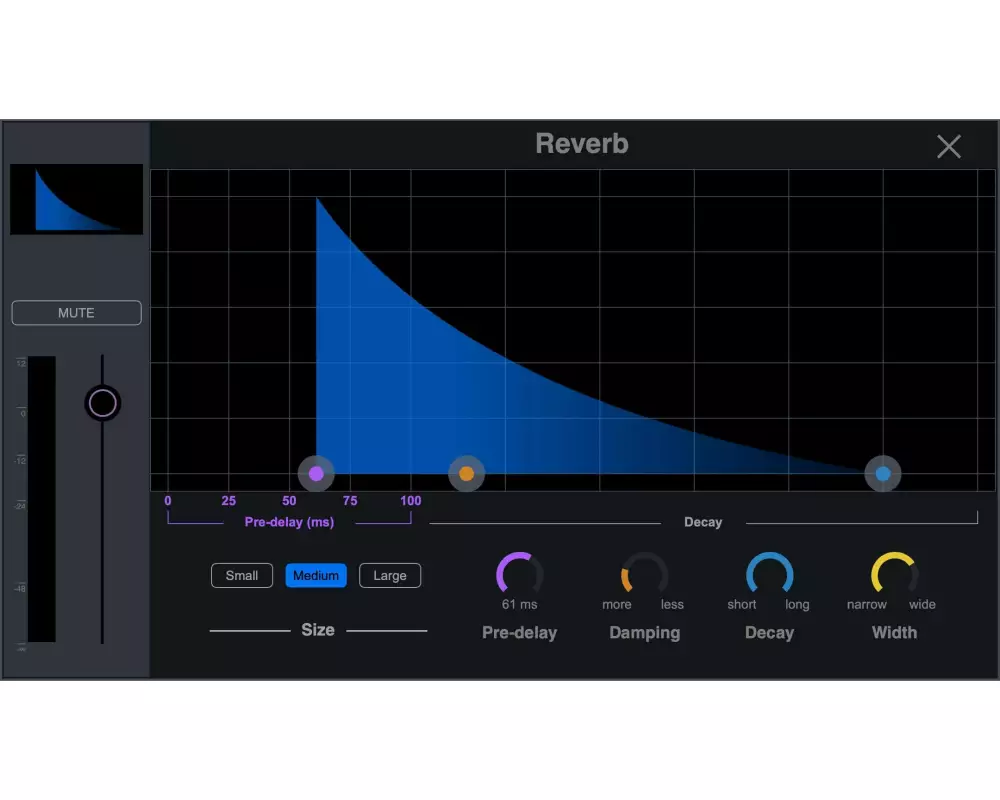Click the volume fader handle
Screen dimensions: 1000x800
coord(102,403)
